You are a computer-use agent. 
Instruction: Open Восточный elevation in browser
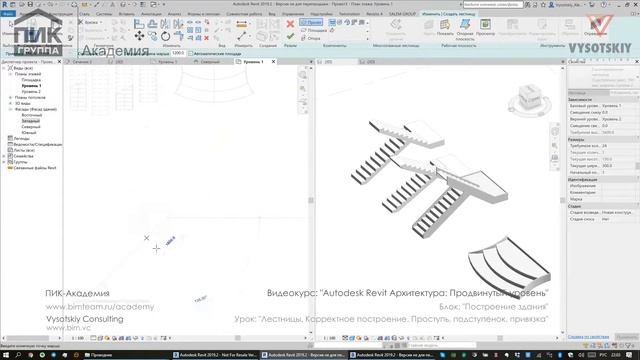[31, 115]
